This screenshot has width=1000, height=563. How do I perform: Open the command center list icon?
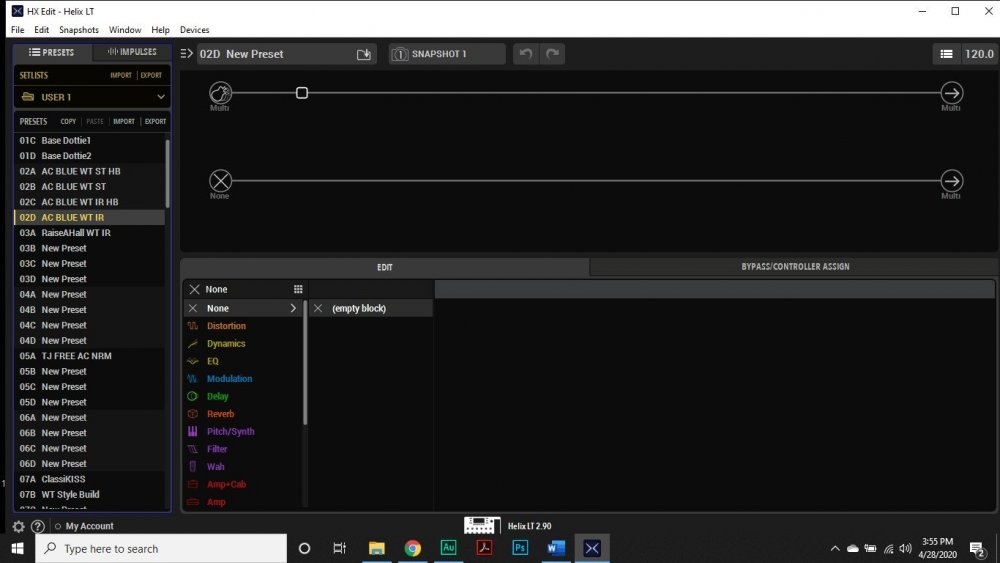pyautogui.click(x=946, y=54)
